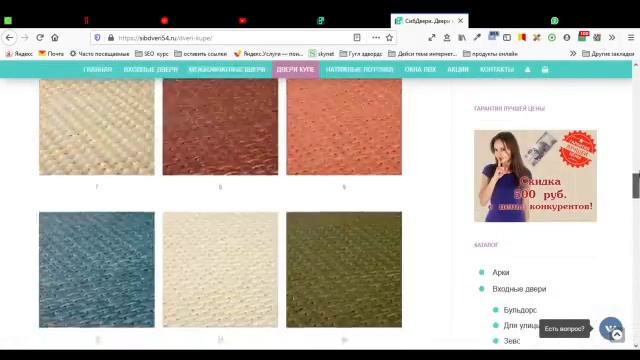Click the forward navigation arrow
The height and width of the screenshot is (360, 640).
pyautogui.click(x=25, y=38)
